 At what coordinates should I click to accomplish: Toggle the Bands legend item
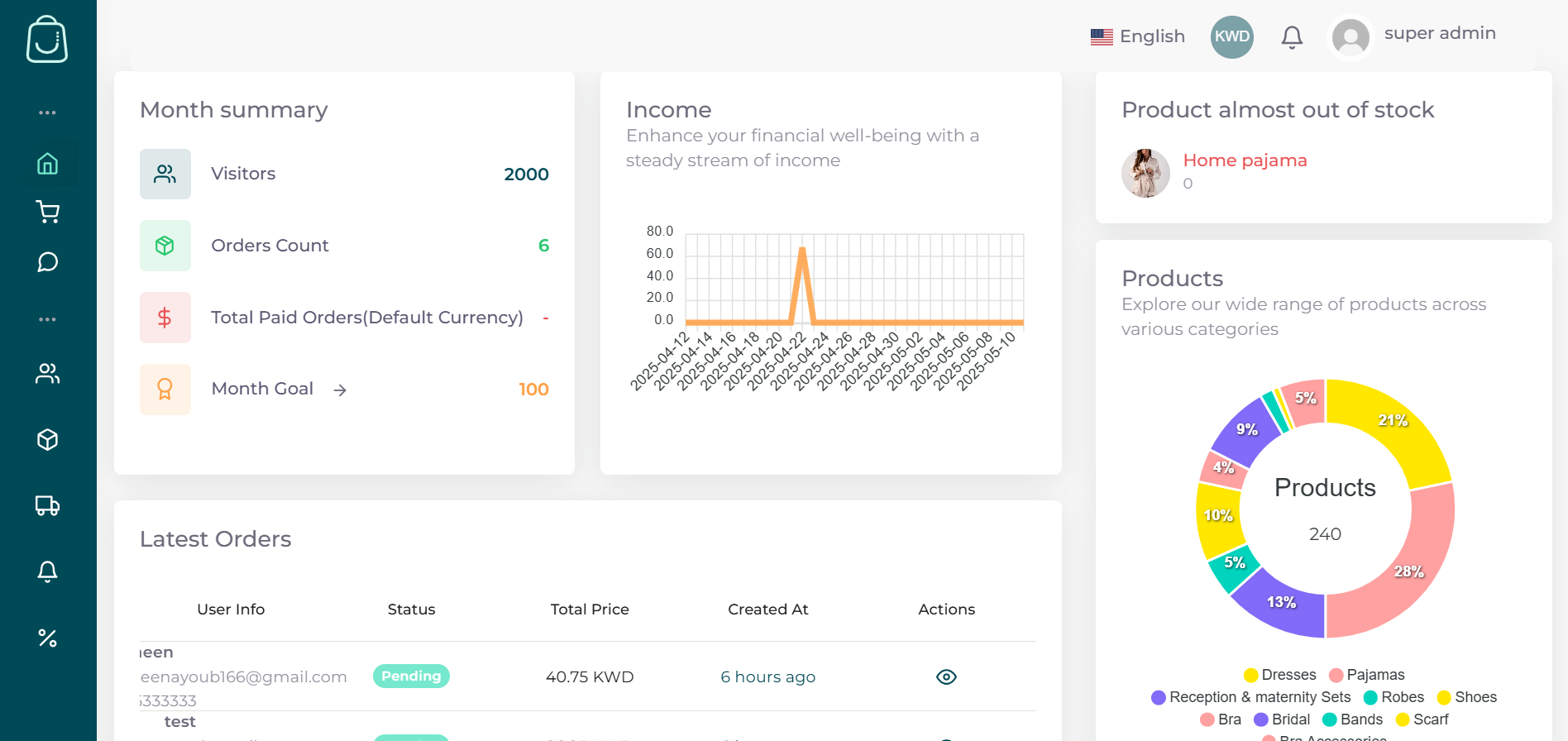[x=1353, y=719]
